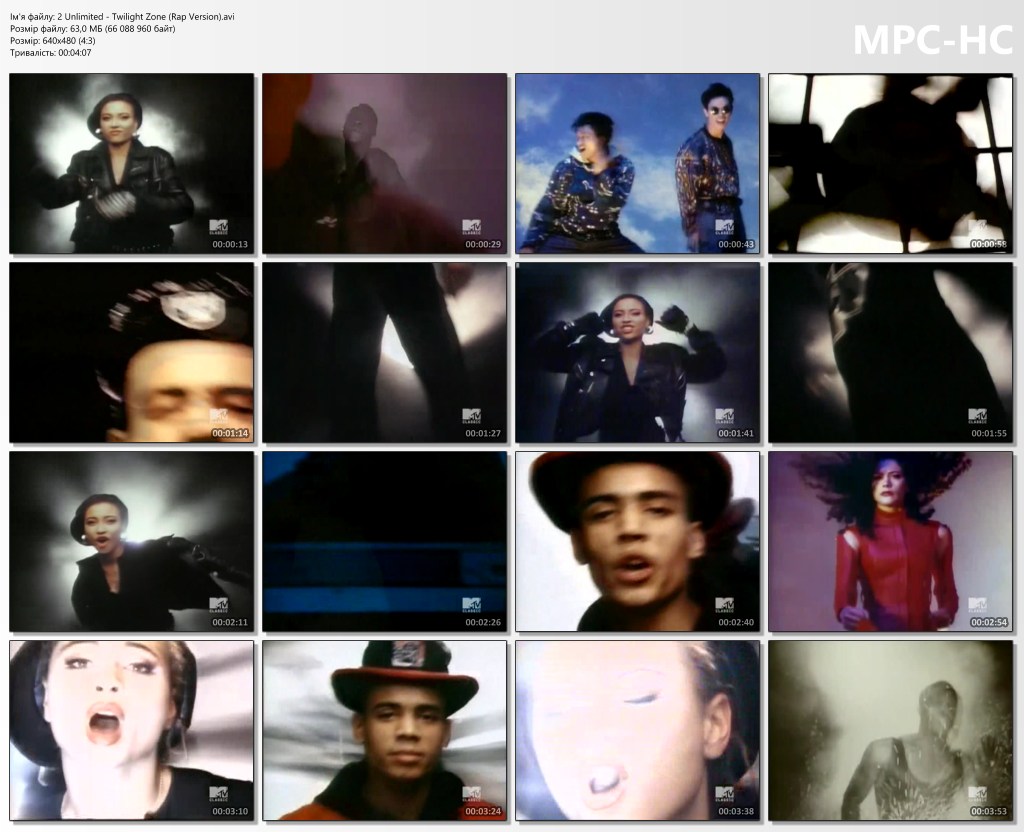The height and width of the screenshot is (832, 1024).
Task: Open the thumbnail stamped 00:00:13
Action: 131,163
